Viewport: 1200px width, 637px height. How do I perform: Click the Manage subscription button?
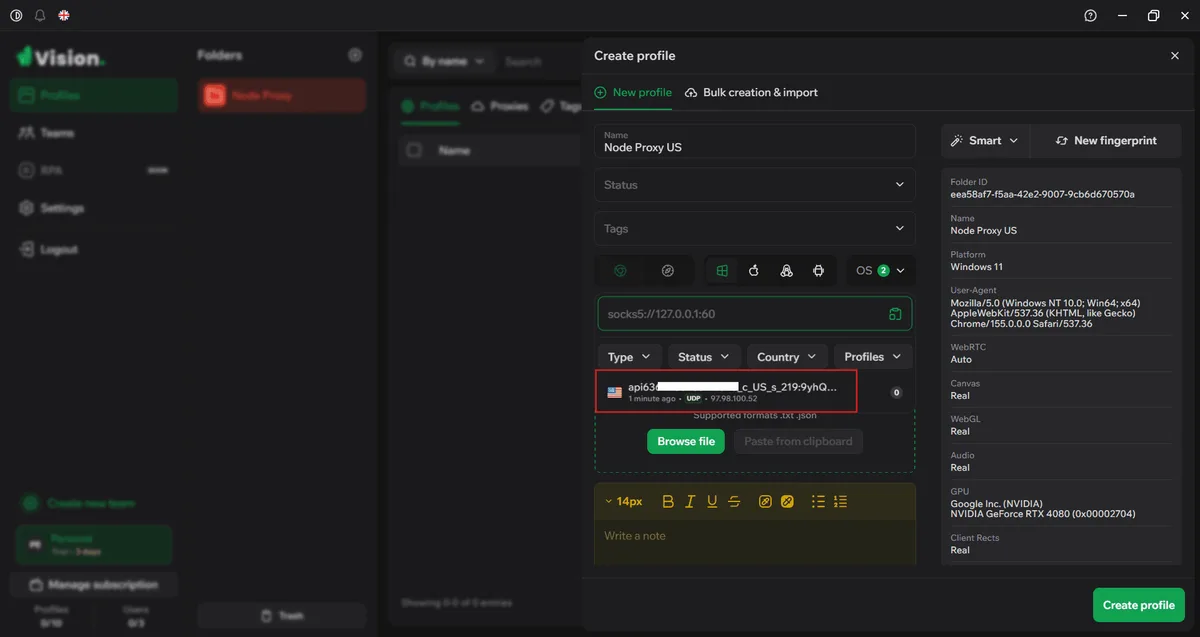(x=94, y=584)
